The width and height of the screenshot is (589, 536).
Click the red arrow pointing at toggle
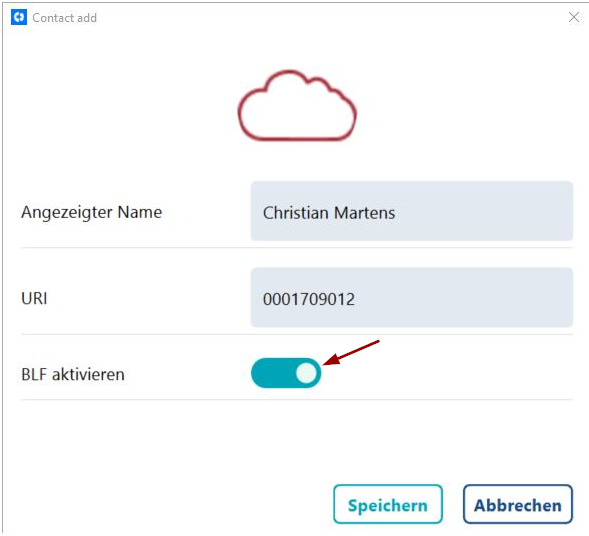tap(351, 353)
